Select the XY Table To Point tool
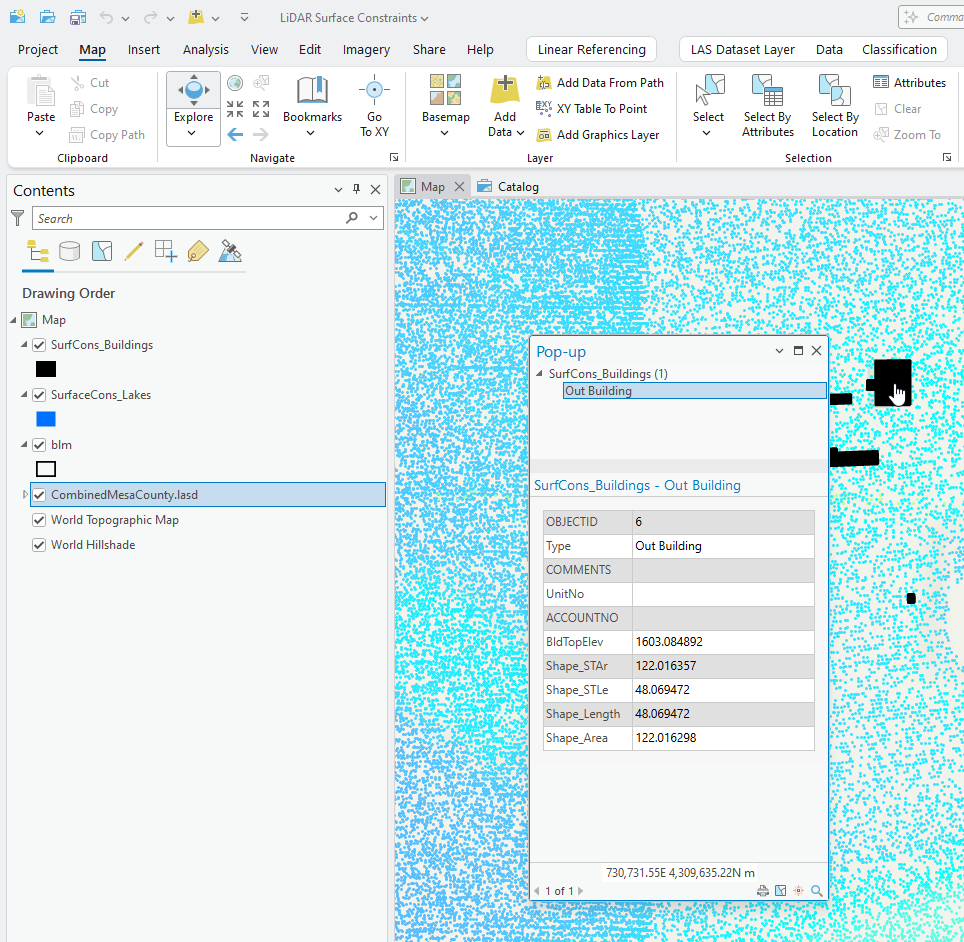The image size is (964, 942). click(x=600, y=109)
